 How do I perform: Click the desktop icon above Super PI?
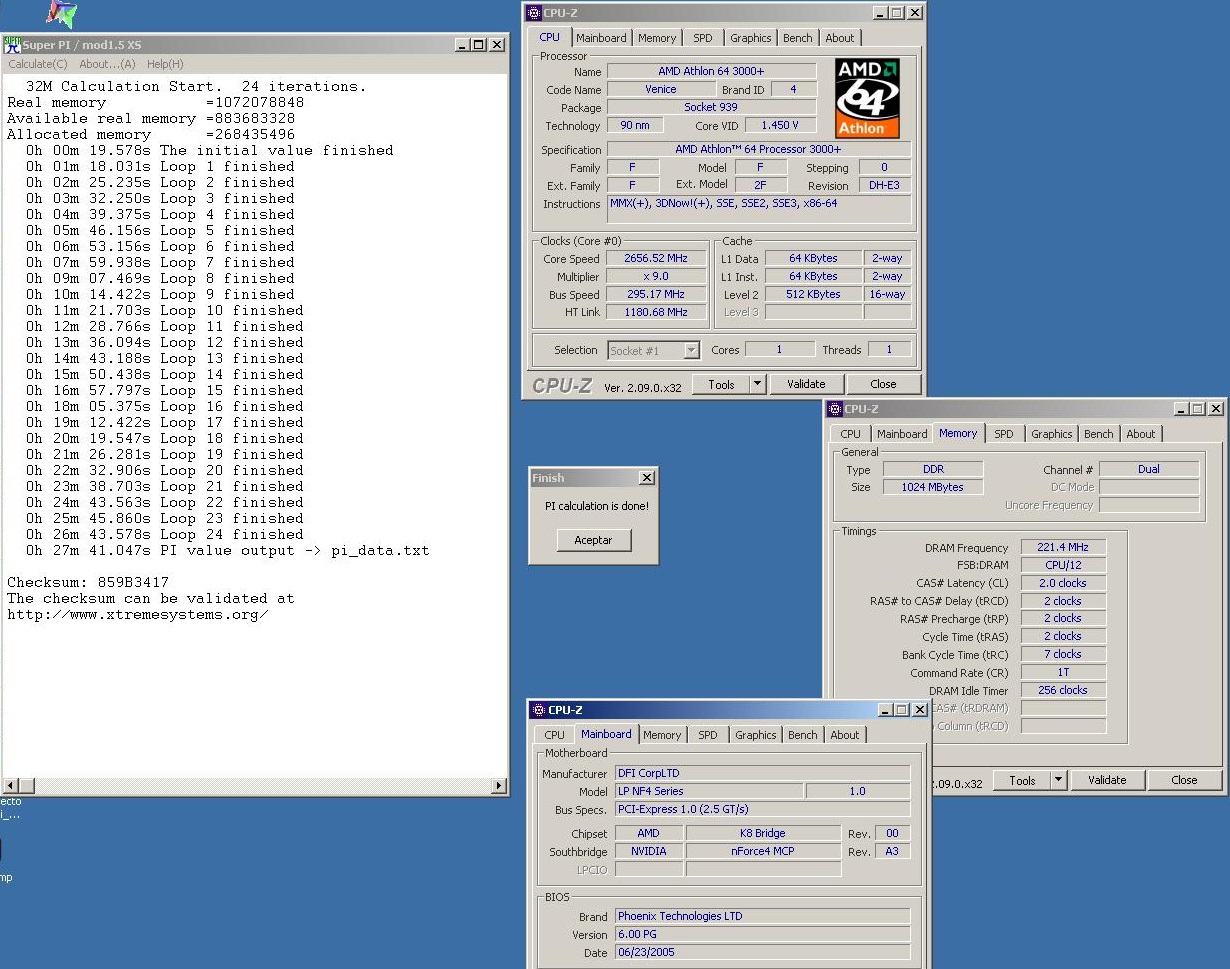click(x=62, y=14)
